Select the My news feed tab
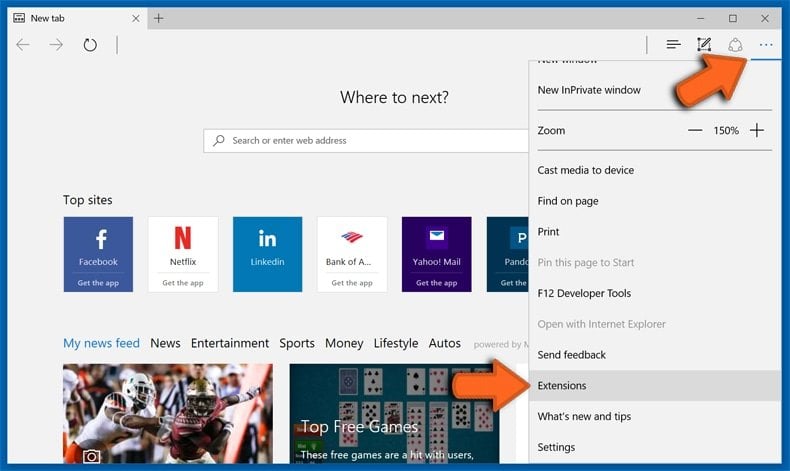Viewport: 790px width, 471px height. click(x=101, y=343)
